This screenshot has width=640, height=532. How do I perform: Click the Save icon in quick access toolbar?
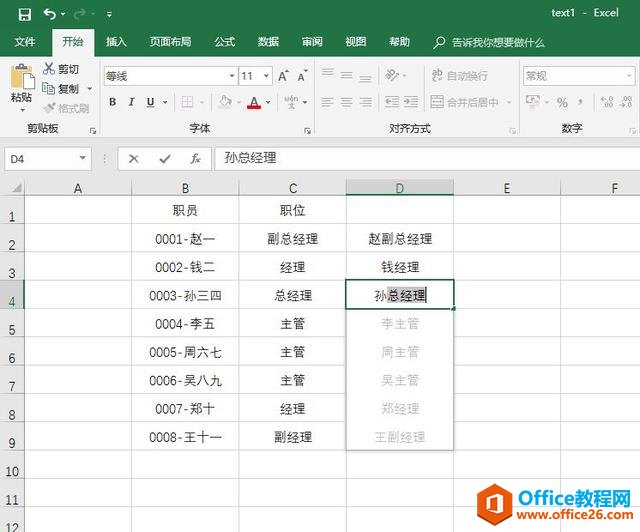click(24, 15)
